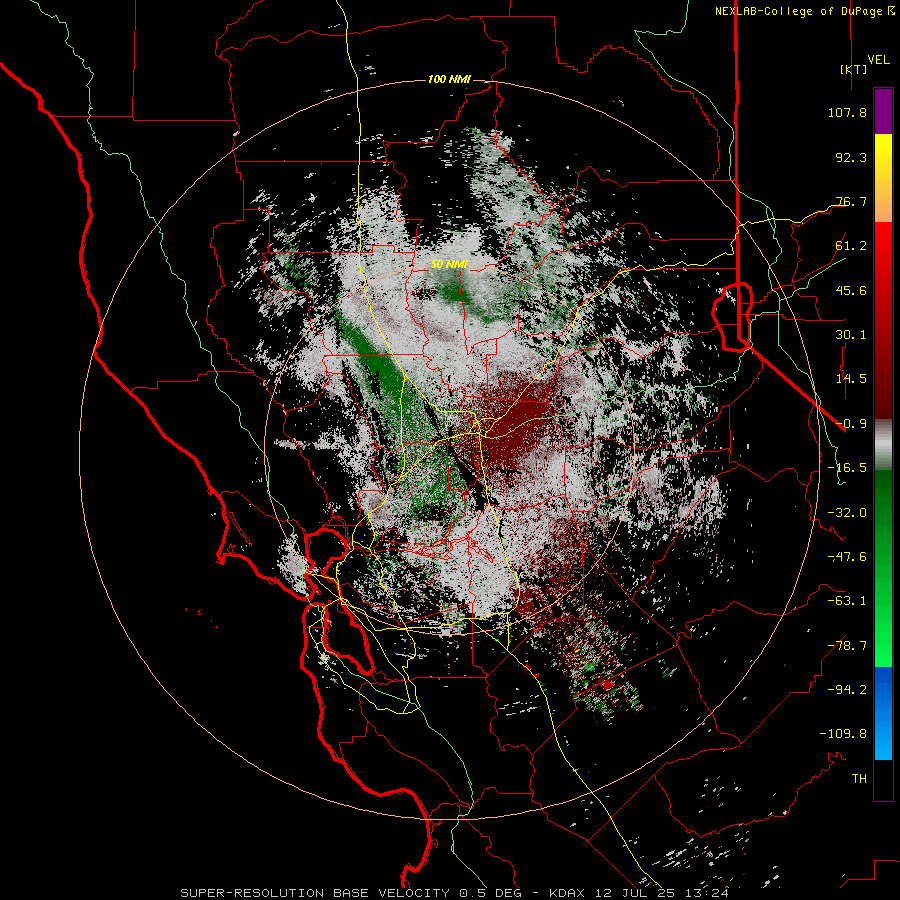This screenshot has height=900, width=900.
Task: Click the -109.8 legend value
Action: 843,734
